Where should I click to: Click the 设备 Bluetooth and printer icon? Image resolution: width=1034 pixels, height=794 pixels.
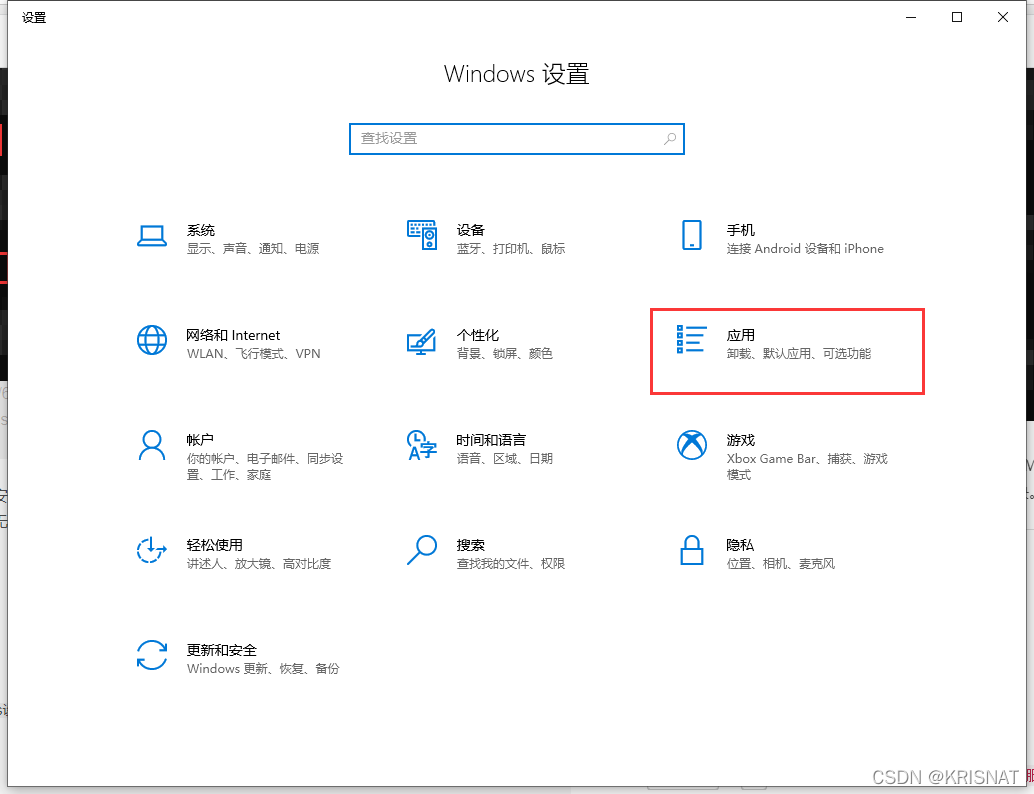pos(422,235)
